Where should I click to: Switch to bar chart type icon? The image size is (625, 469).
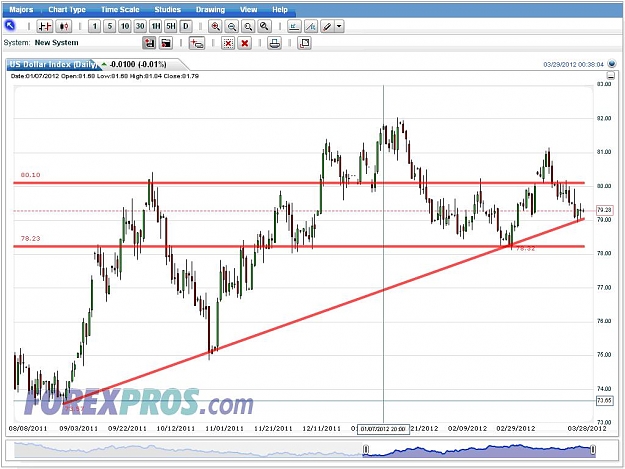[x=45, y=27]
